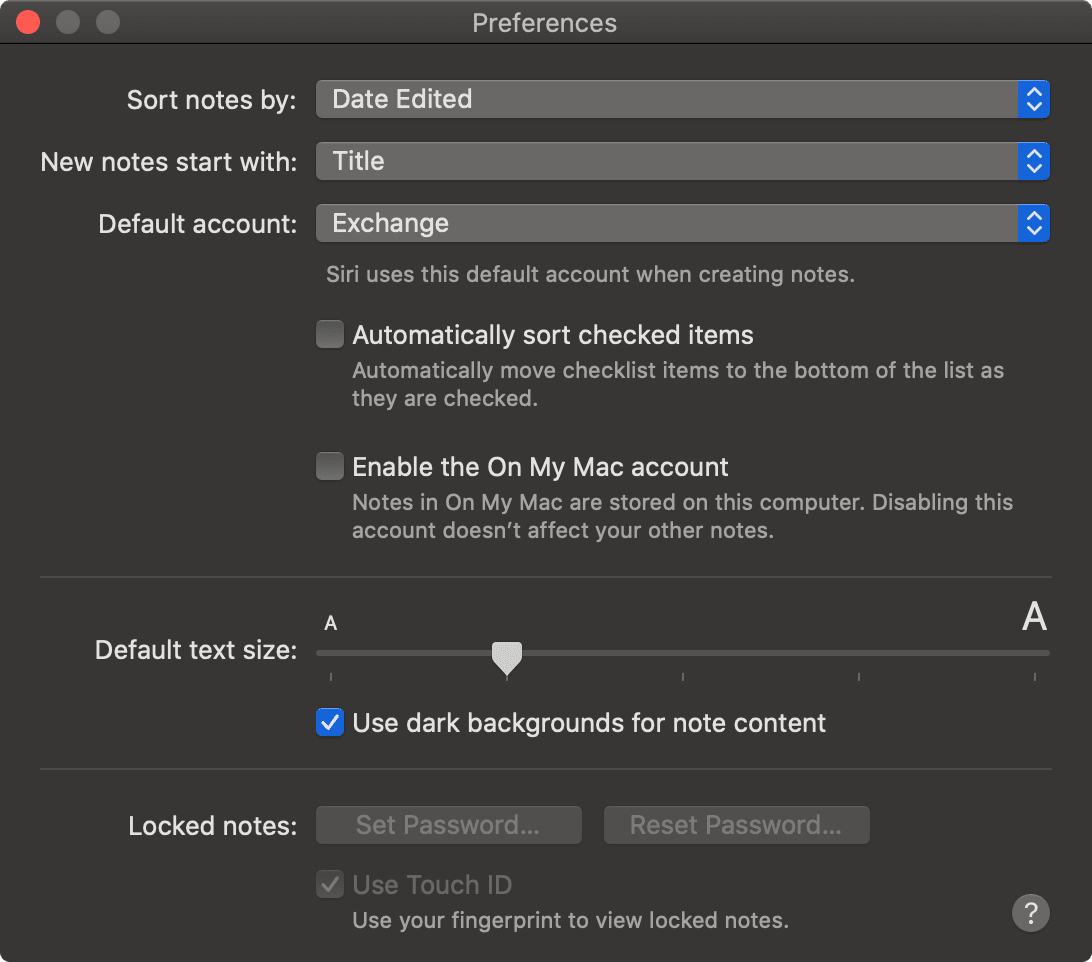The image size is (1092, 962).
Task: Enable the On My Mac account checkbox
Action: [x=330, y=466]
